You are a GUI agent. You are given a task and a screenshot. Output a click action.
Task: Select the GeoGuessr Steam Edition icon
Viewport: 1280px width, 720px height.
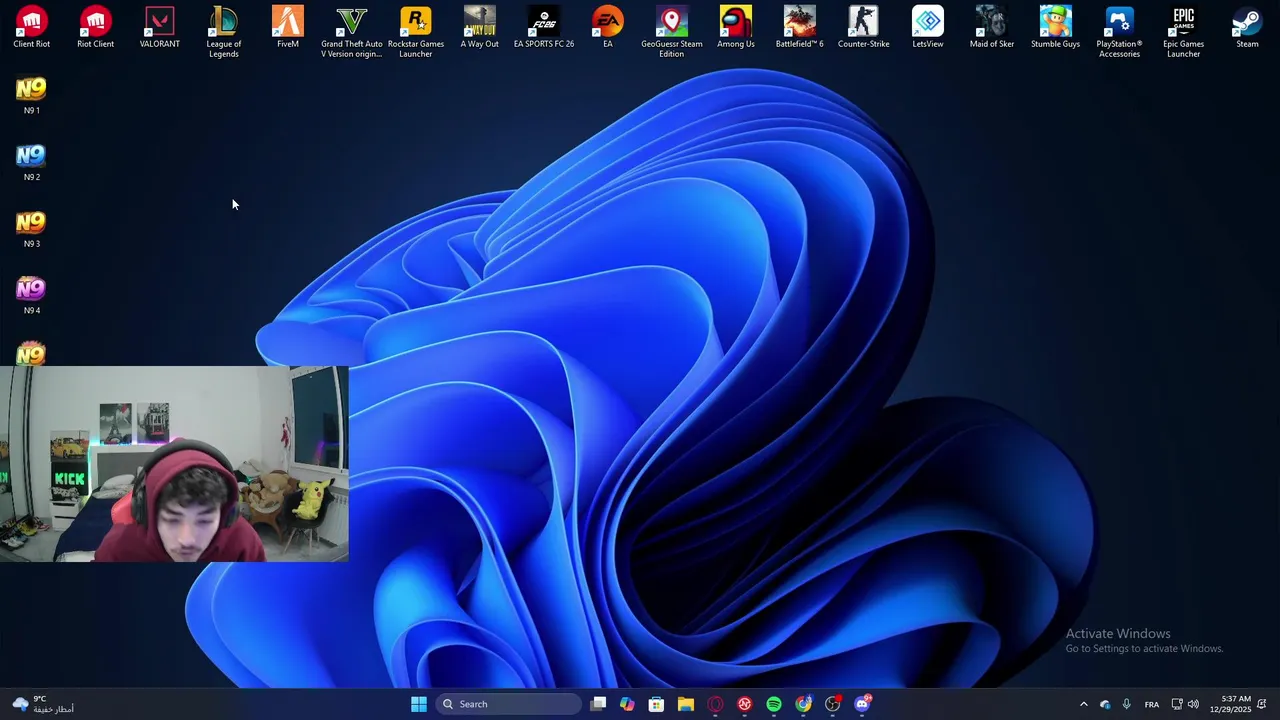671,32
